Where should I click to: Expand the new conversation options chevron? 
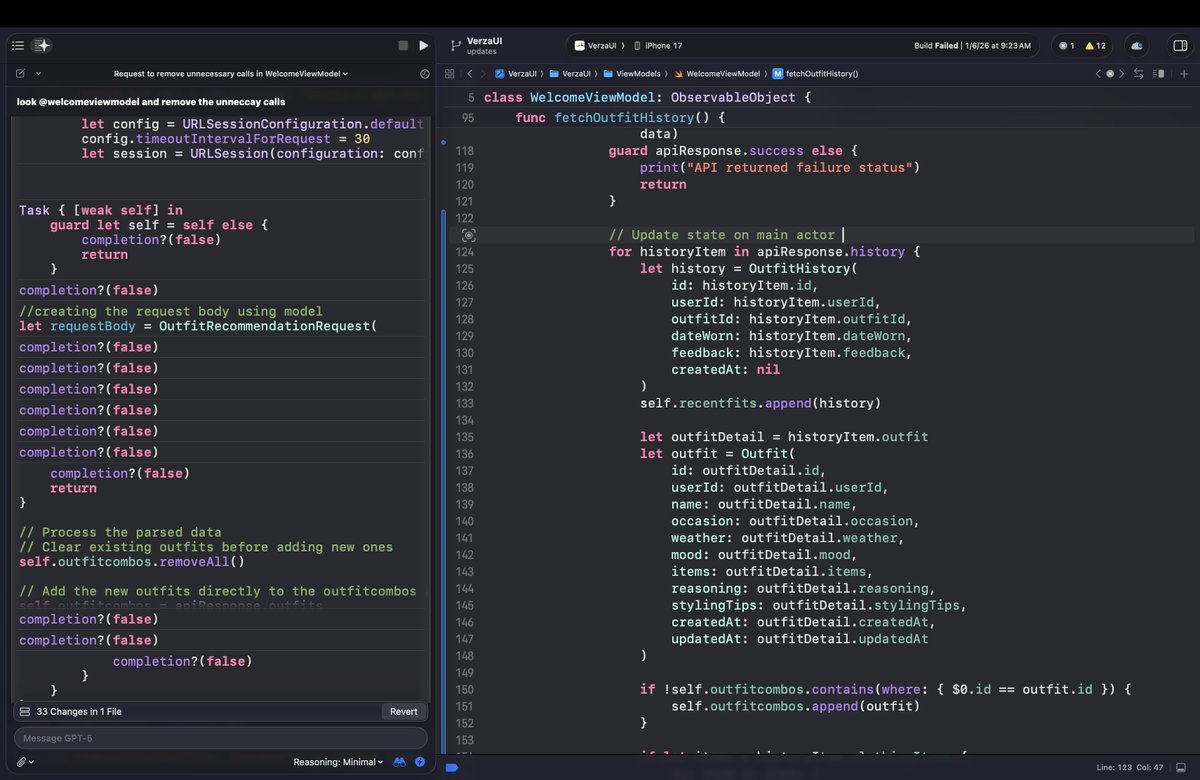pyautogui.click(x=39, y=74)
